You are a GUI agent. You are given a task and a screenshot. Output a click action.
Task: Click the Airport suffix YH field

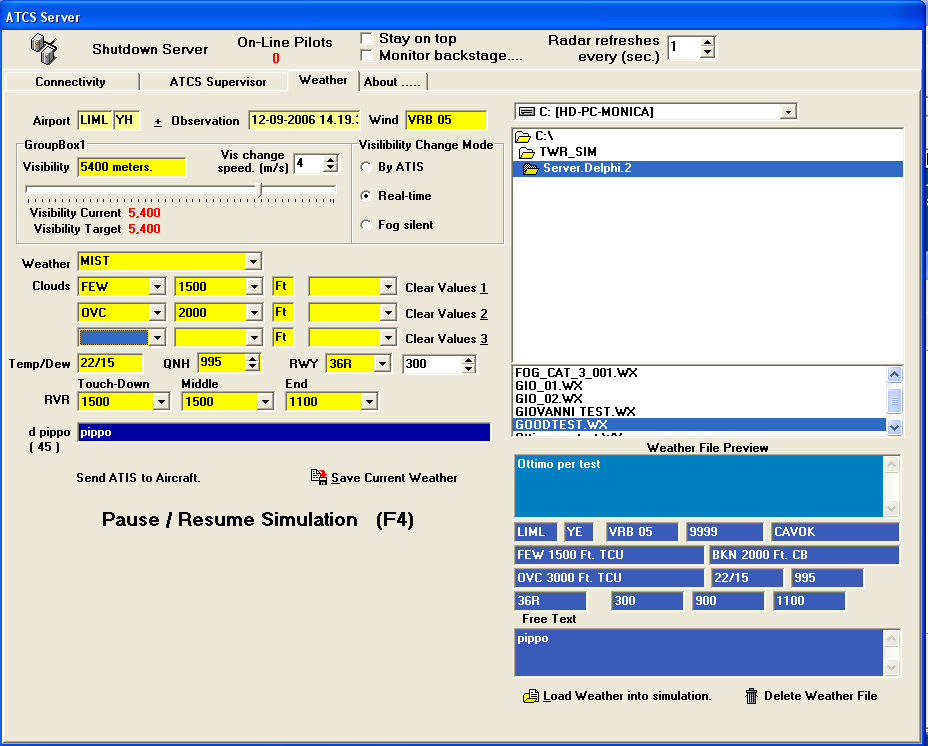tap(127, 120)
